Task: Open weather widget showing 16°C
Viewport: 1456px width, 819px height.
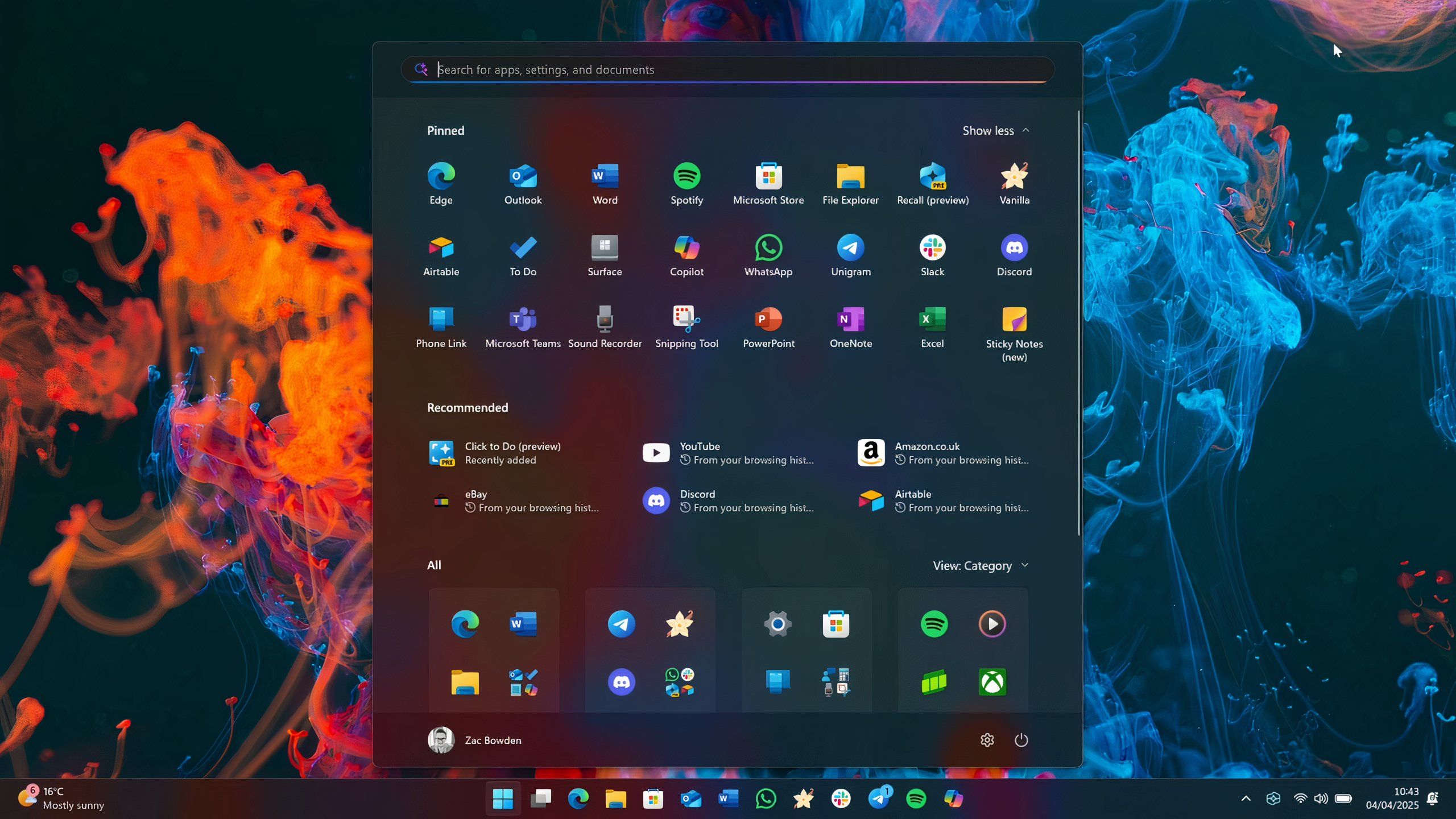Action: click(61, 799)
